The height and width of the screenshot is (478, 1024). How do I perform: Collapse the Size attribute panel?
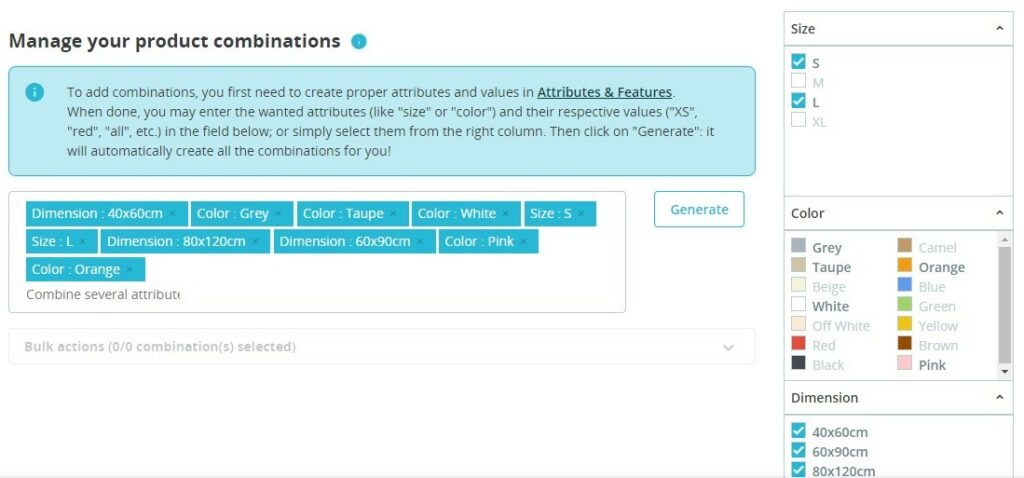pyautogui.click(x=999, y=29)
